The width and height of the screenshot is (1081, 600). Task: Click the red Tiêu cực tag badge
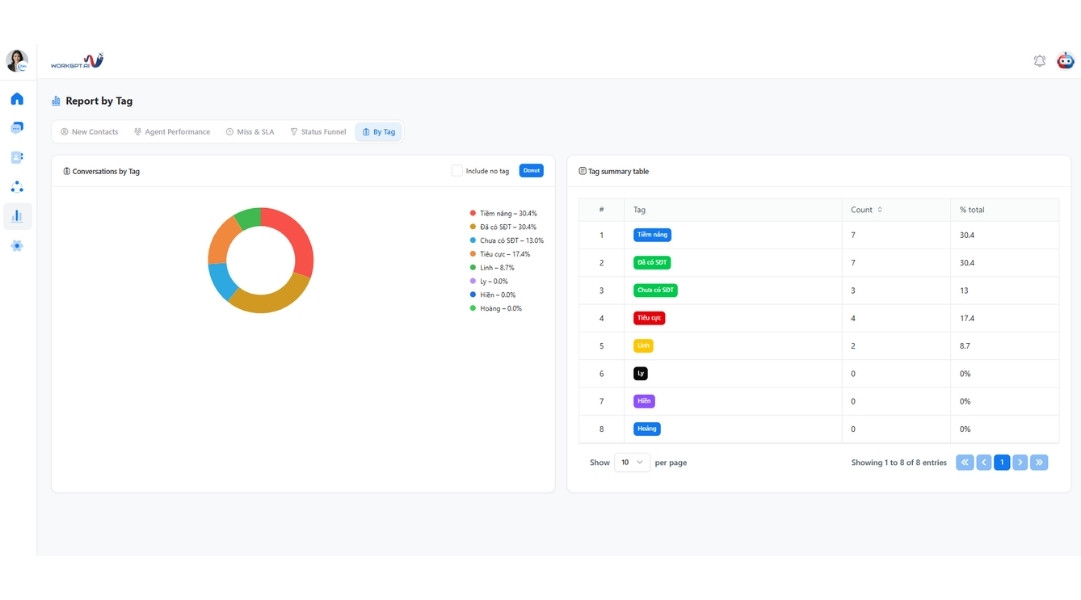point(649,318)
